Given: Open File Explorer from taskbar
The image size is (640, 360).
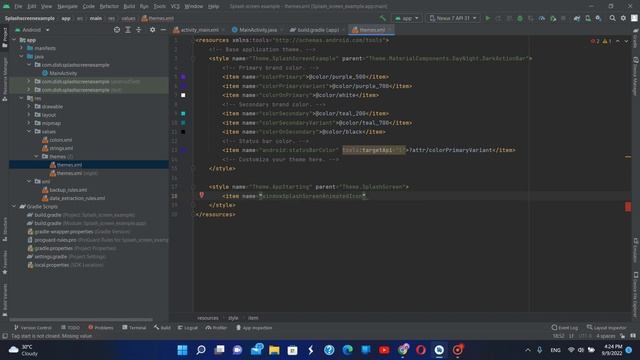Looking at the screenshot, I should click(274, 350).
